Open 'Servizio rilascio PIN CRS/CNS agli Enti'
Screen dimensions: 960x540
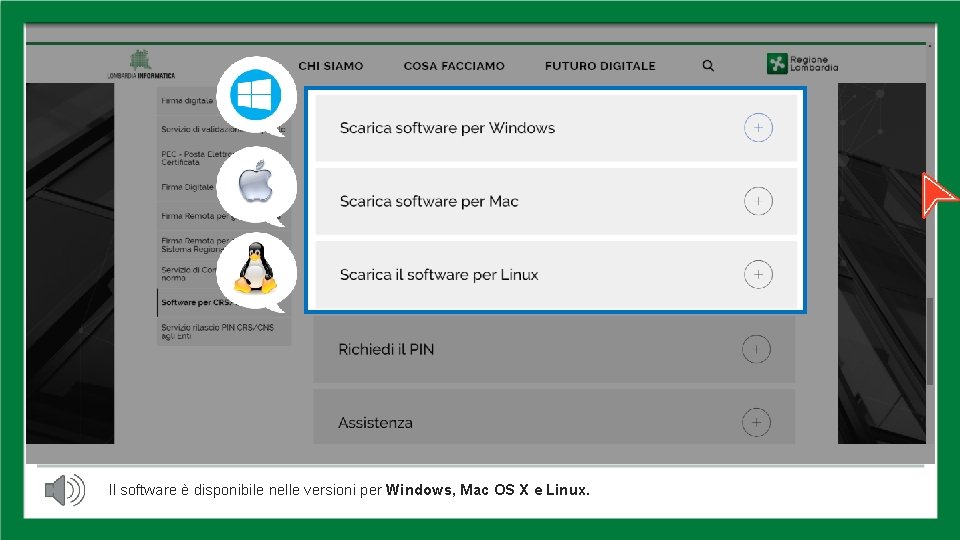coord(217,331)
